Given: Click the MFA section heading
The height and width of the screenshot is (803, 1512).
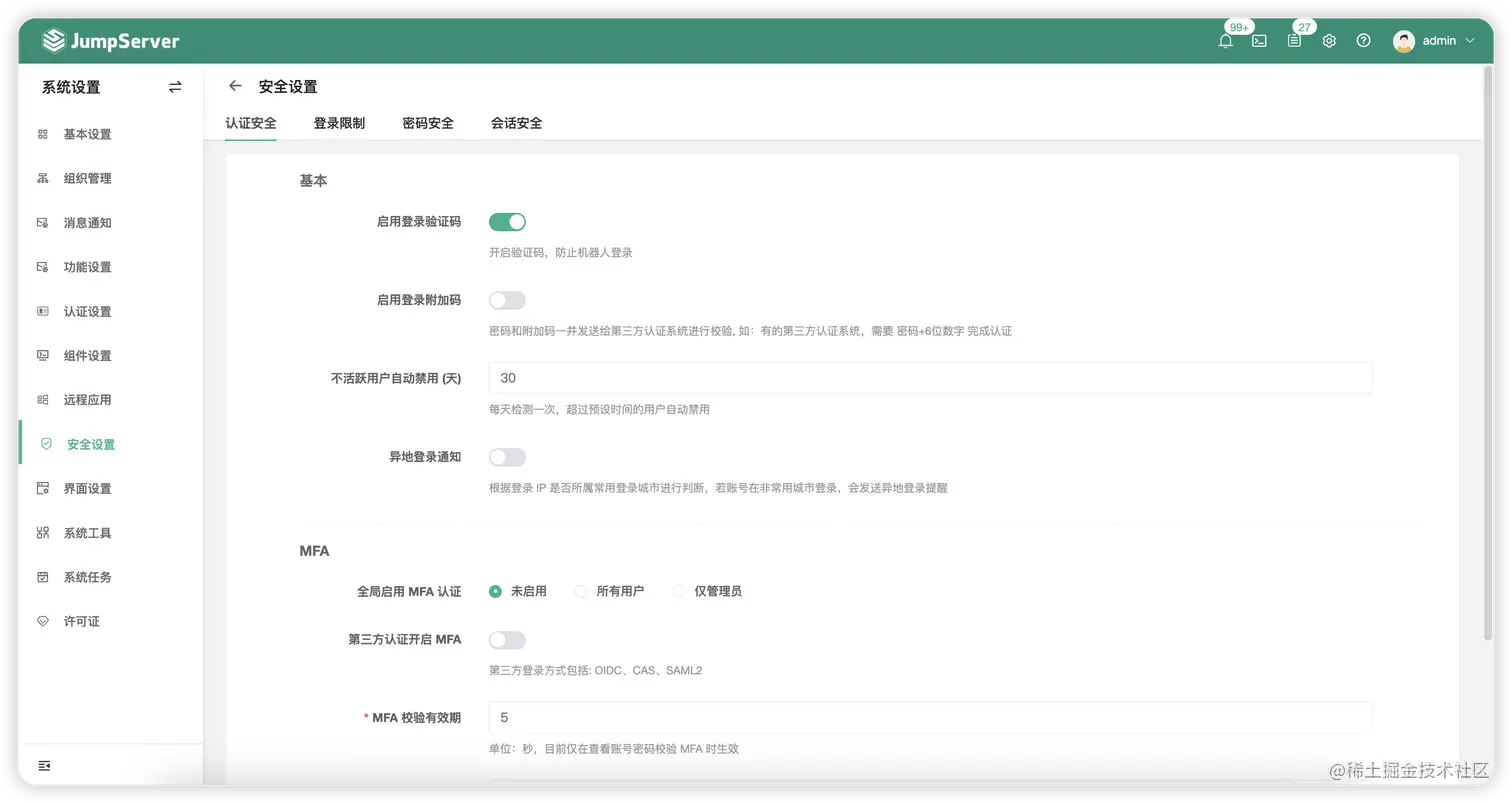Looking at the screenshot, I should point(314,551).
